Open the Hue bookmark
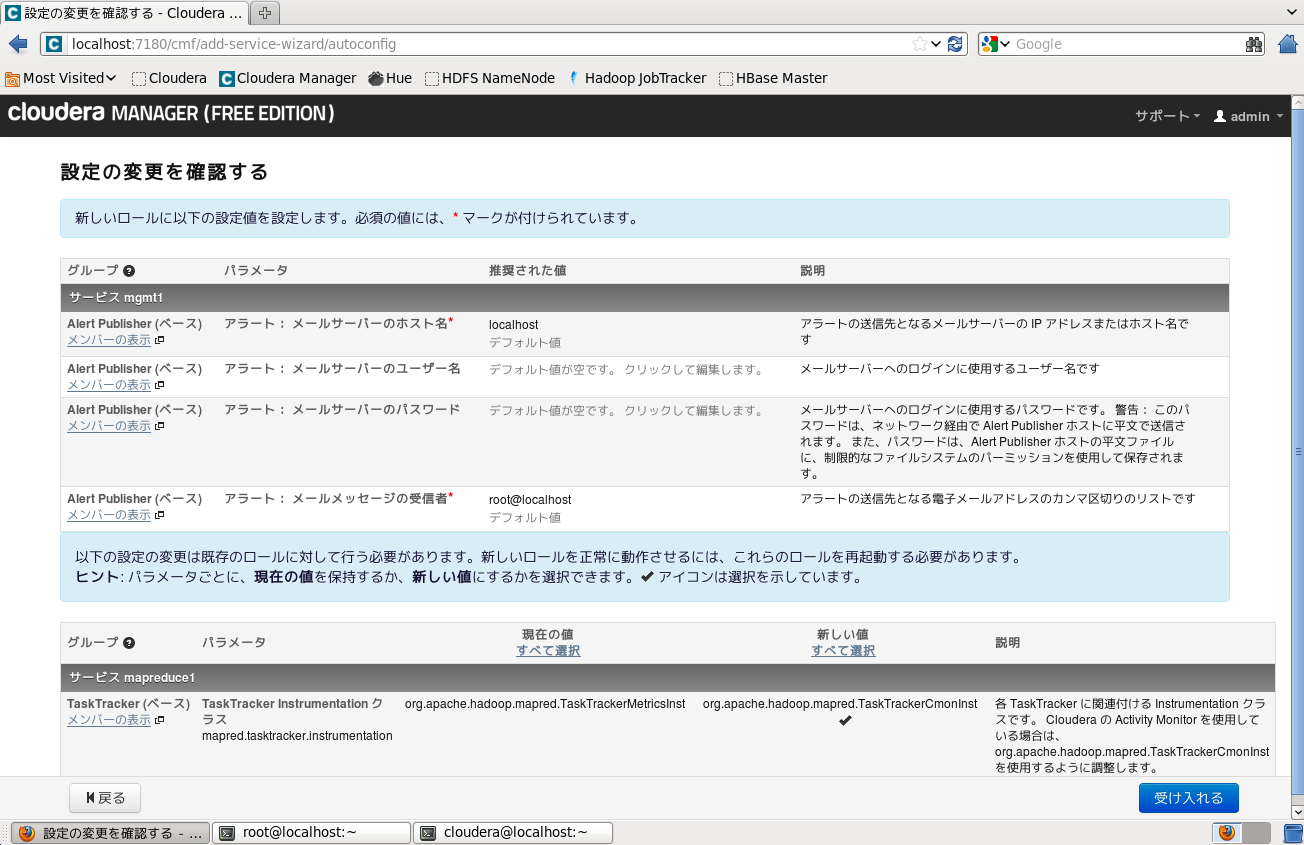The height and width of the screenshot is (845, 1304). (x=390, y=78)
